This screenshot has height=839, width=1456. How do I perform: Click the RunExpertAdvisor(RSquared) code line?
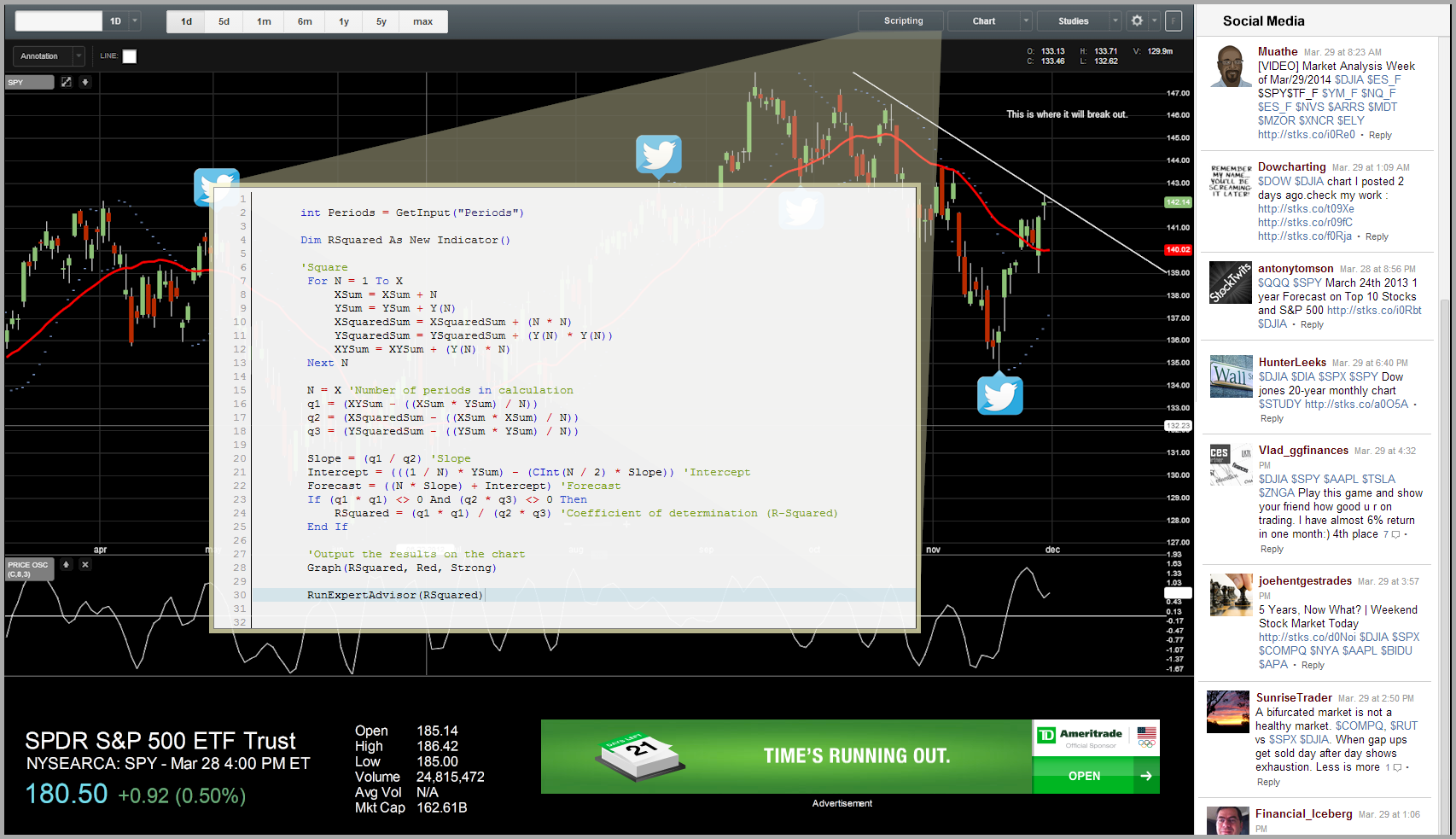[395, 595]
